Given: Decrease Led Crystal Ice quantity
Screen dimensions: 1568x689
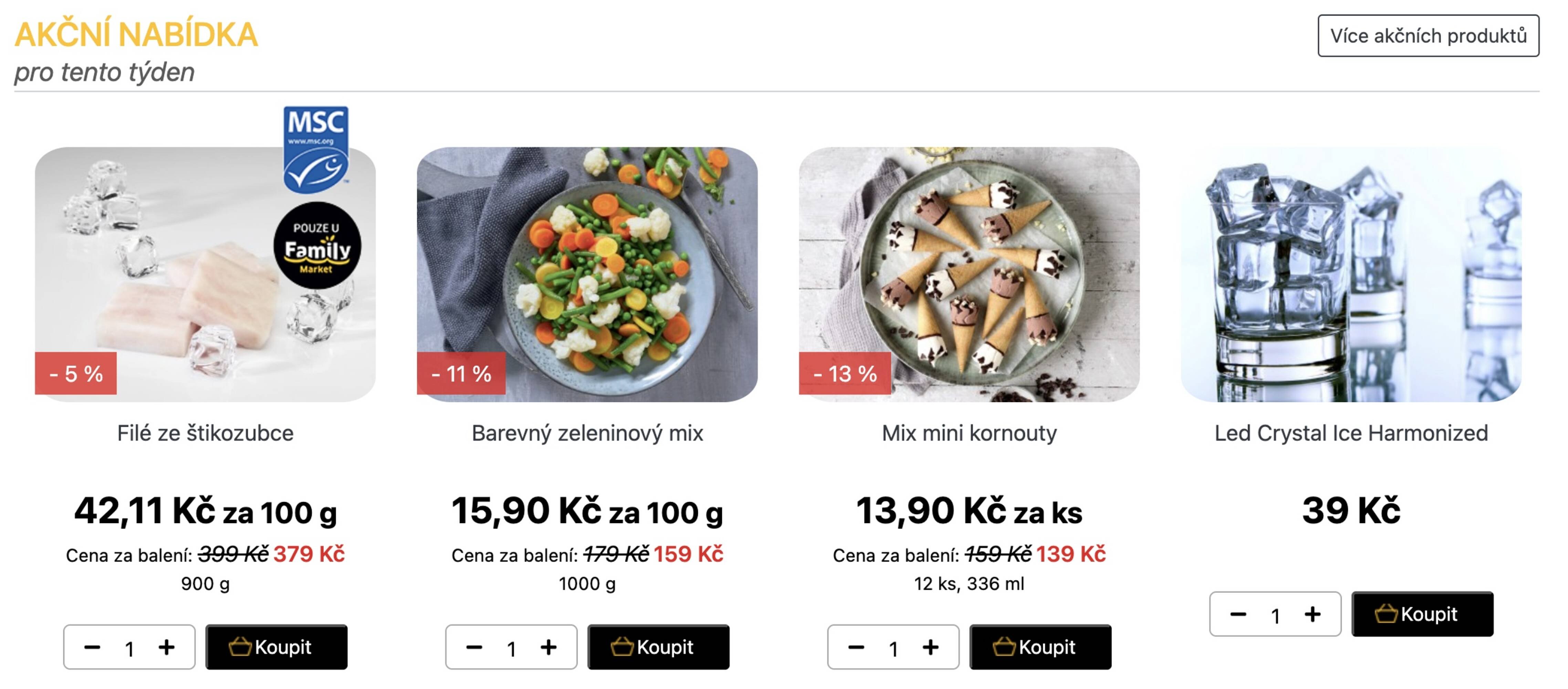Looking at the screenshot, I should tap(1238, 614).
